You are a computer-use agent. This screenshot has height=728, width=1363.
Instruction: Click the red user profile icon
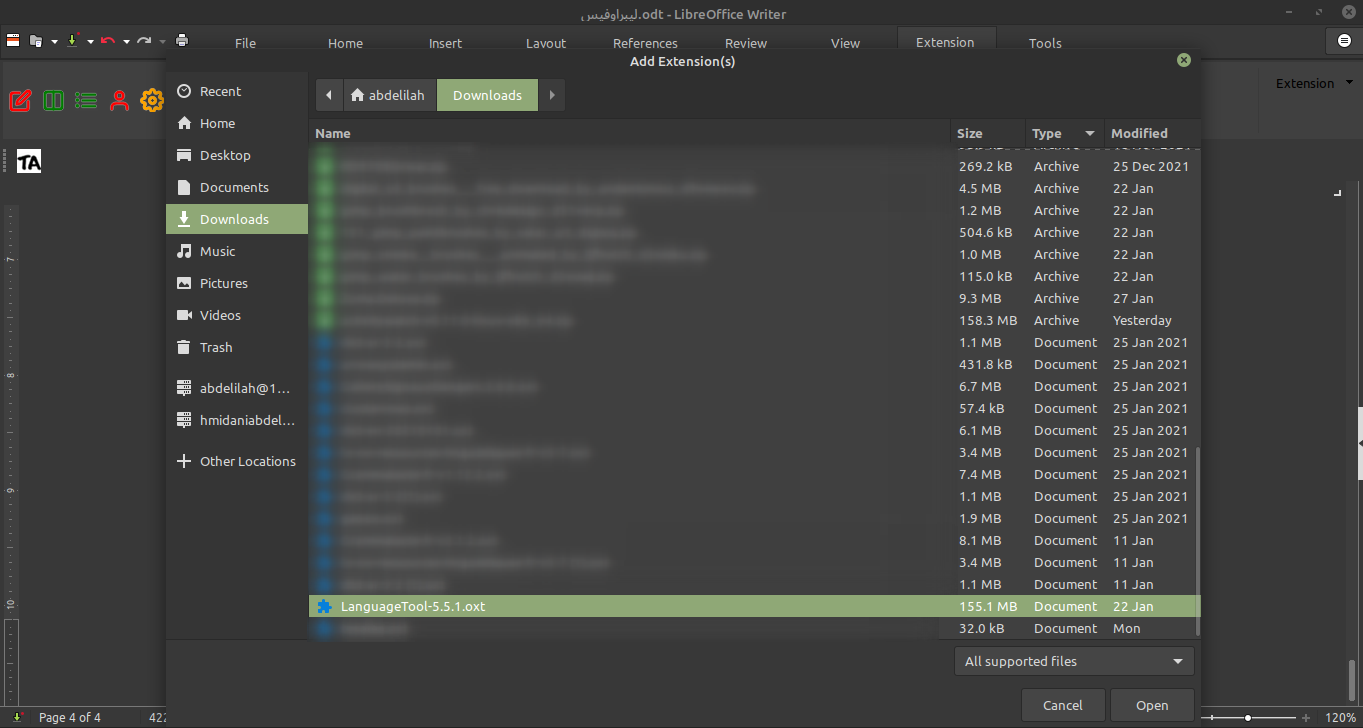pos(119,100)
